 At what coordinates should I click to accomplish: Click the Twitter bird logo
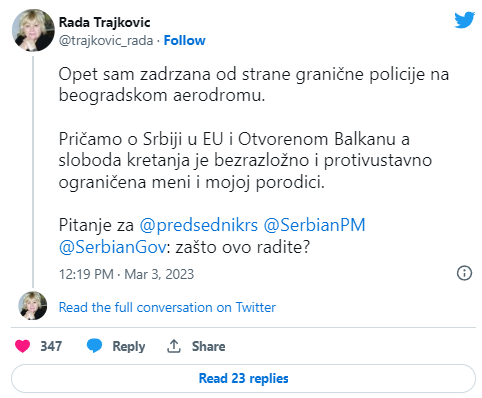(465, 20)
